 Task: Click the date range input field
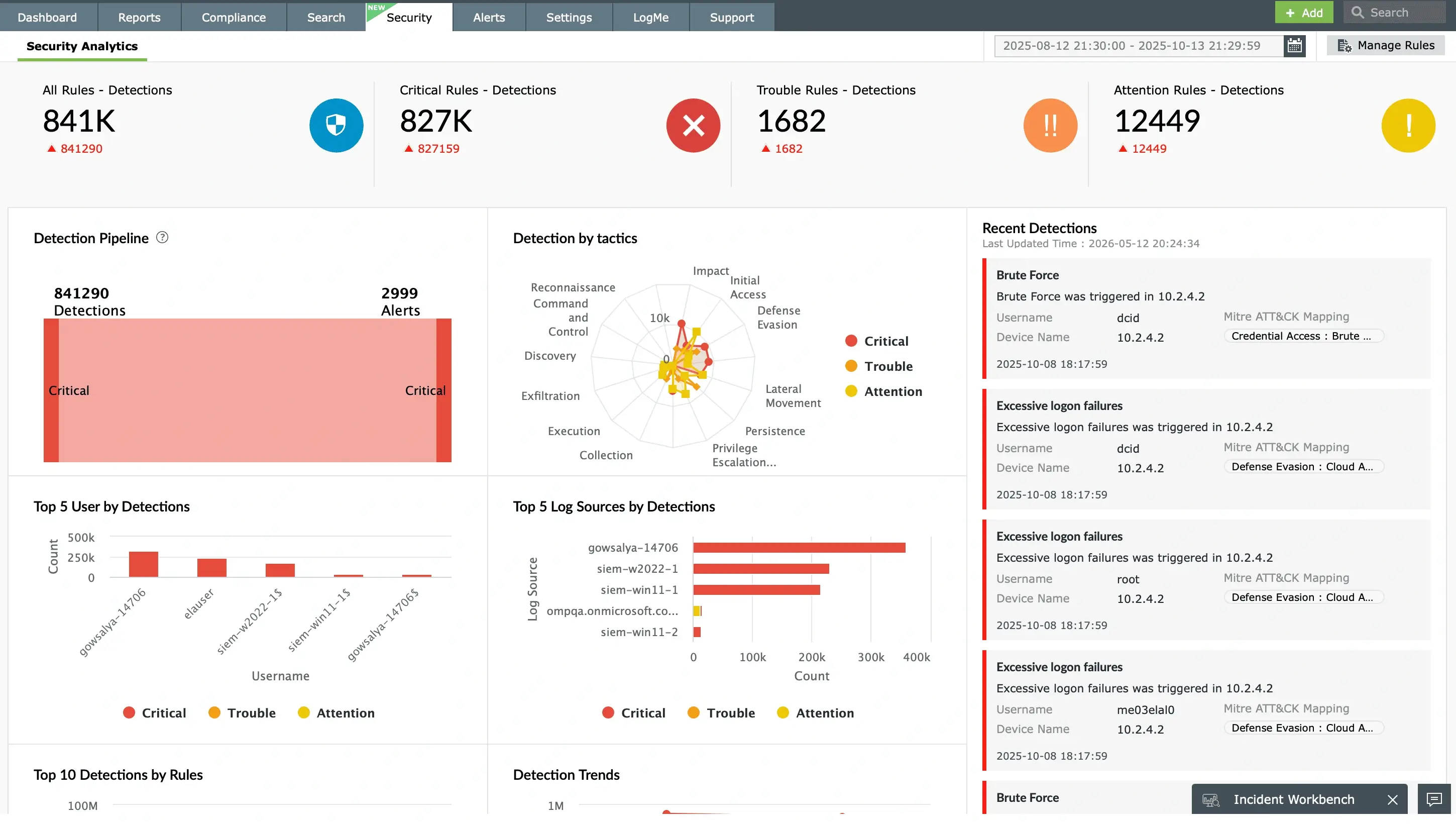(x=1139, y=46)
